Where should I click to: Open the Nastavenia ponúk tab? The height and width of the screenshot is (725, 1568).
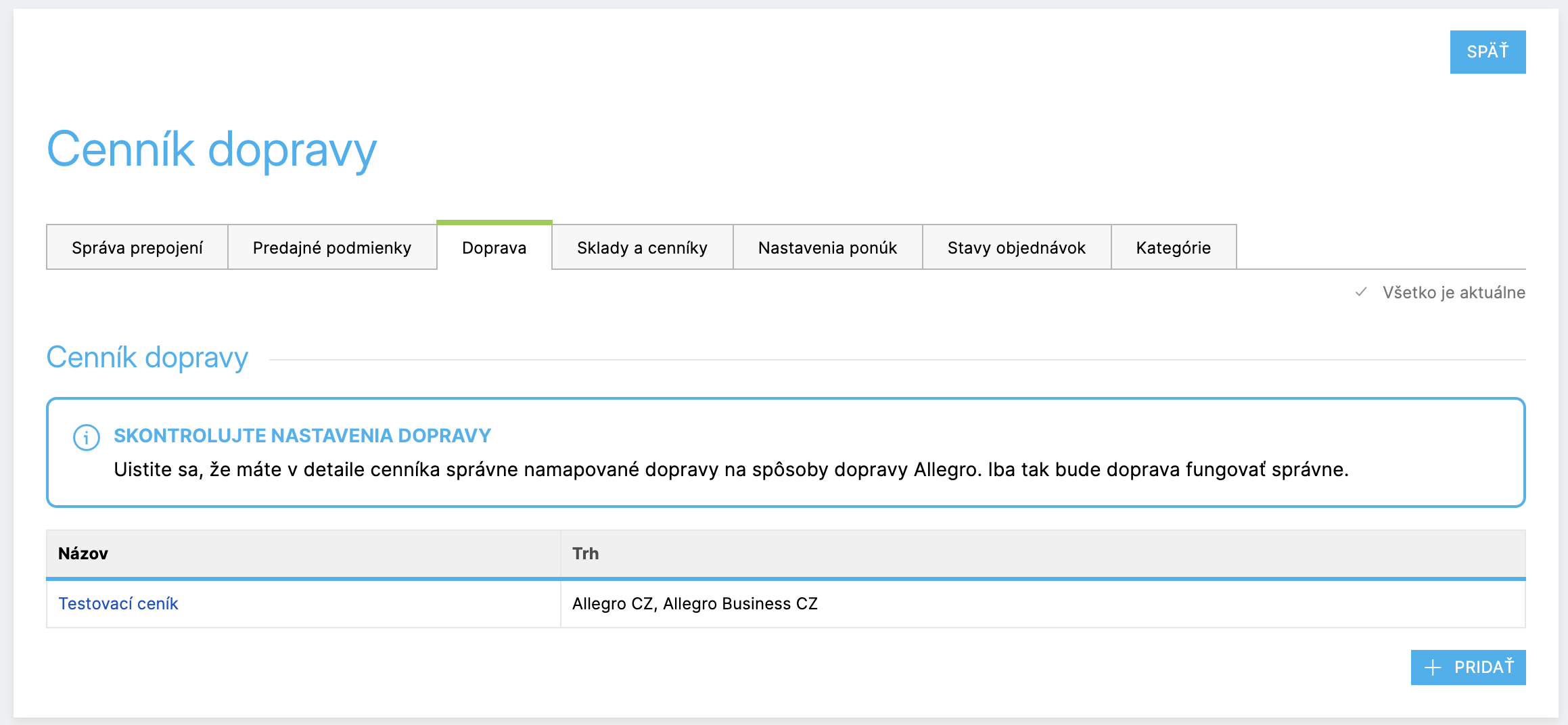click(x=827, y=248)
